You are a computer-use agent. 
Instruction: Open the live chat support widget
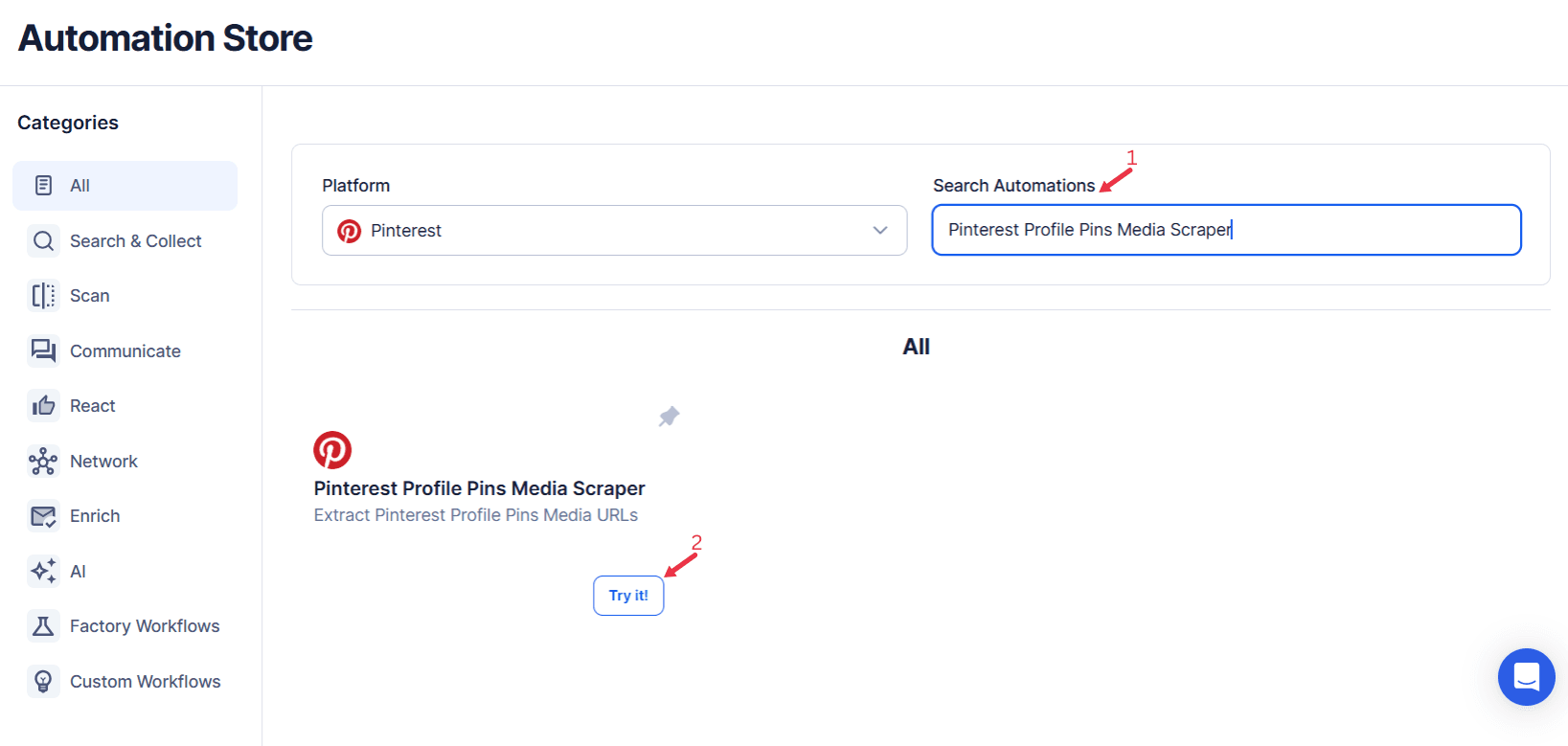pos(1526,677)
